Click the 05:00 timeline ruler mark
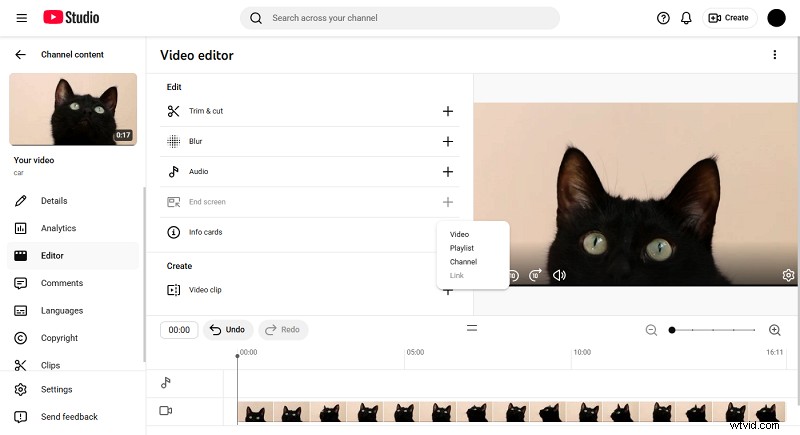The height and width of the screenshot is (435, 800). 415,352
